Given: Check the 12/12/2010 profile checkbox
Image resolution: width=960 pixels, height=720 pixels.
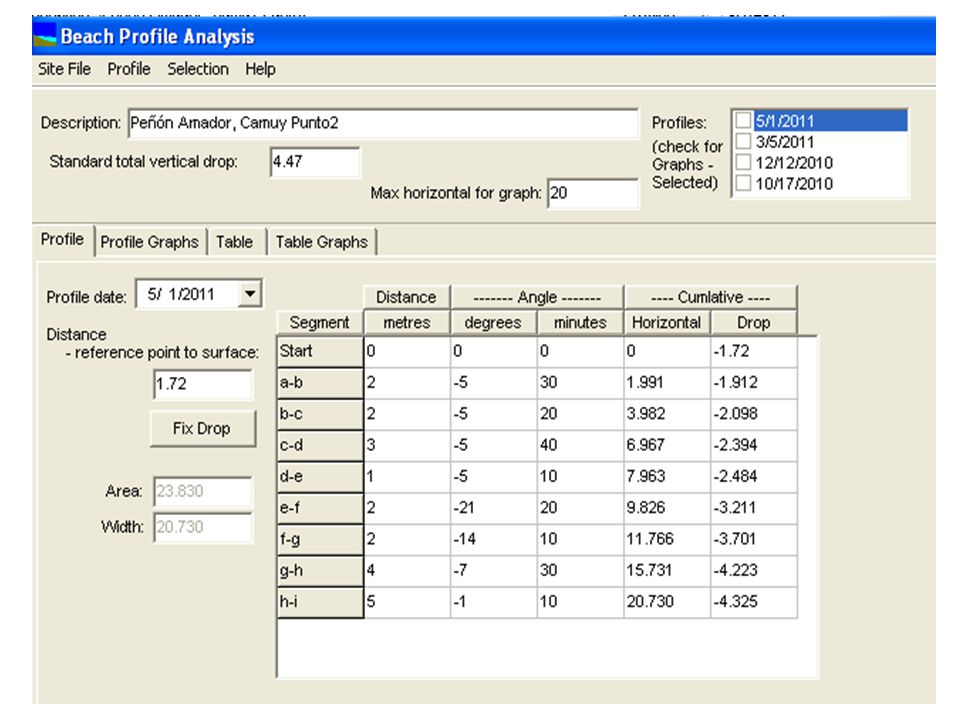Looking at the screenshot, I should (743, 162).
